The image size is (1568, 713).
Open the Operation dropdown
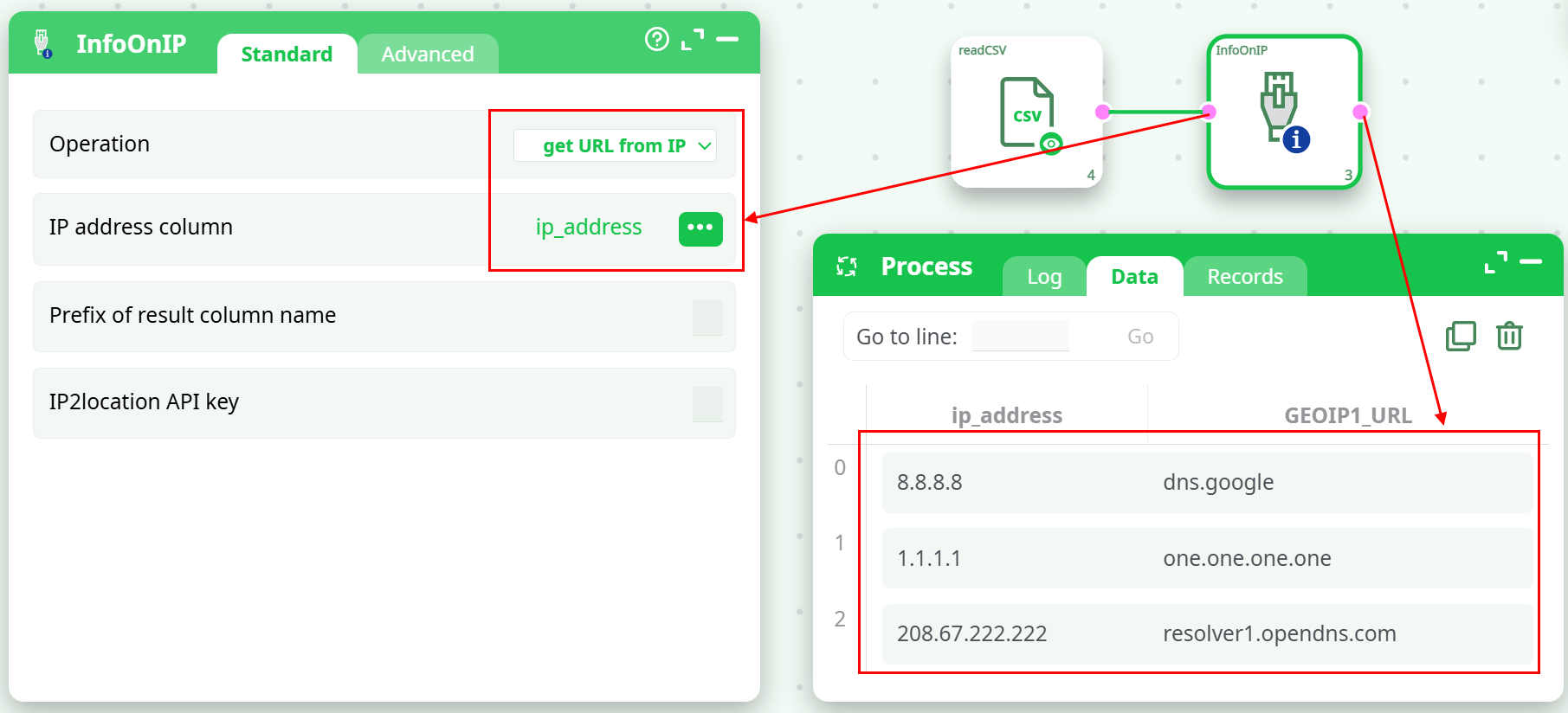[x=615, y=145]
